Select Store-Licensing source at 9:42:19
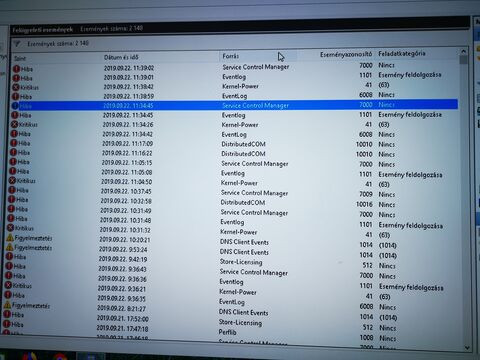Screen dimensions: 480x360 pyautogui.click(x=241, y=262)
